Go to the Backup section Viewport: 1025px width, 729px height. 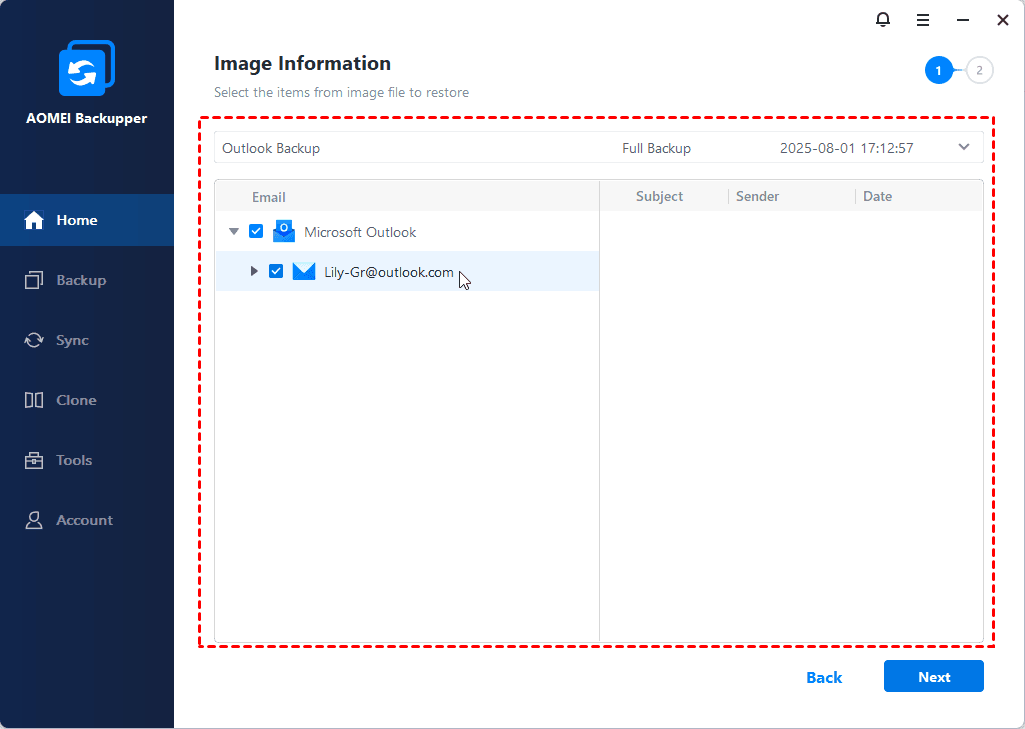pos(80,280)
